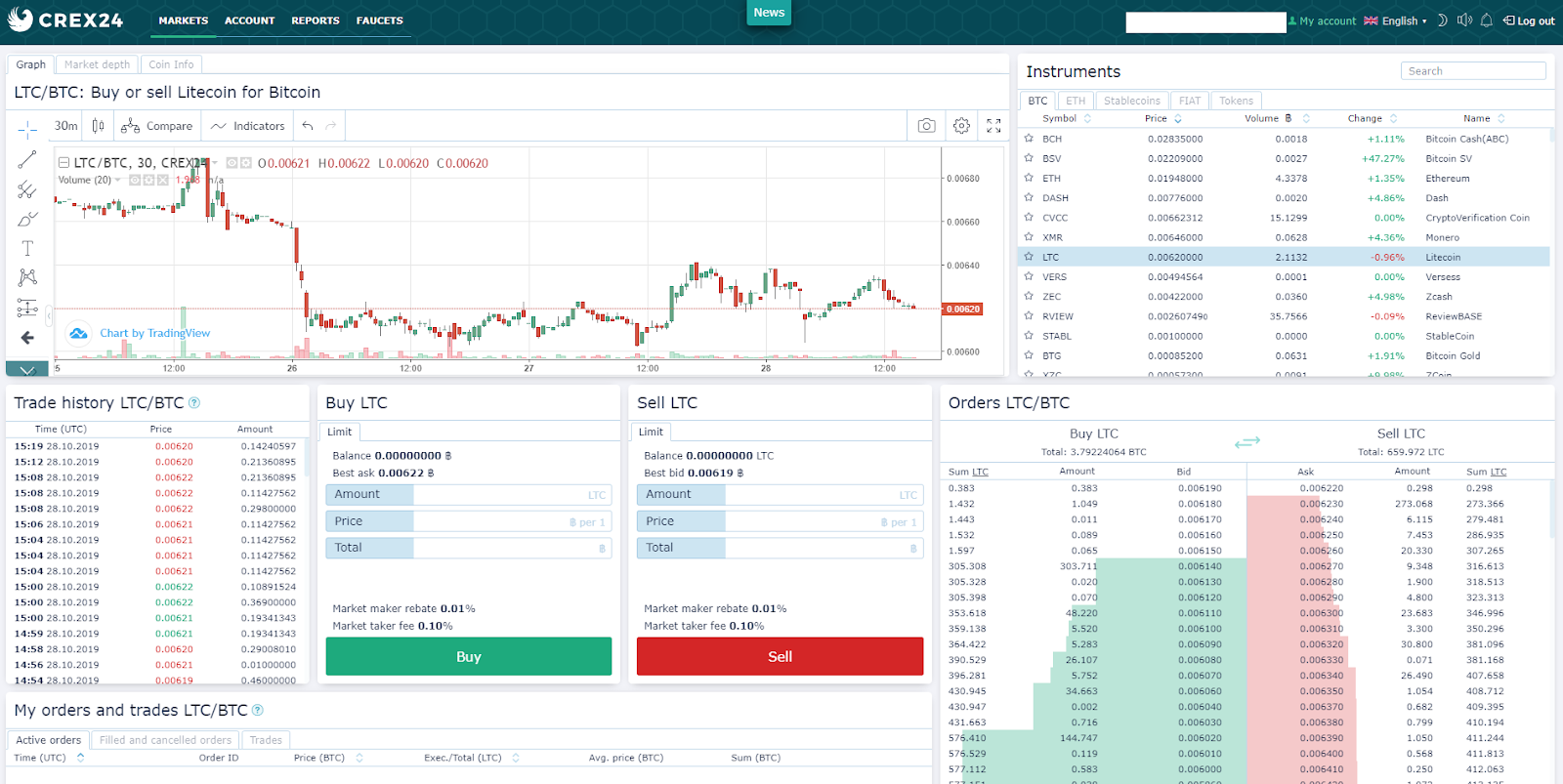This screenshot has width=1563, height=784.
Task: Favorite DASH with its star icon
Action: (x=1029, y=197)
